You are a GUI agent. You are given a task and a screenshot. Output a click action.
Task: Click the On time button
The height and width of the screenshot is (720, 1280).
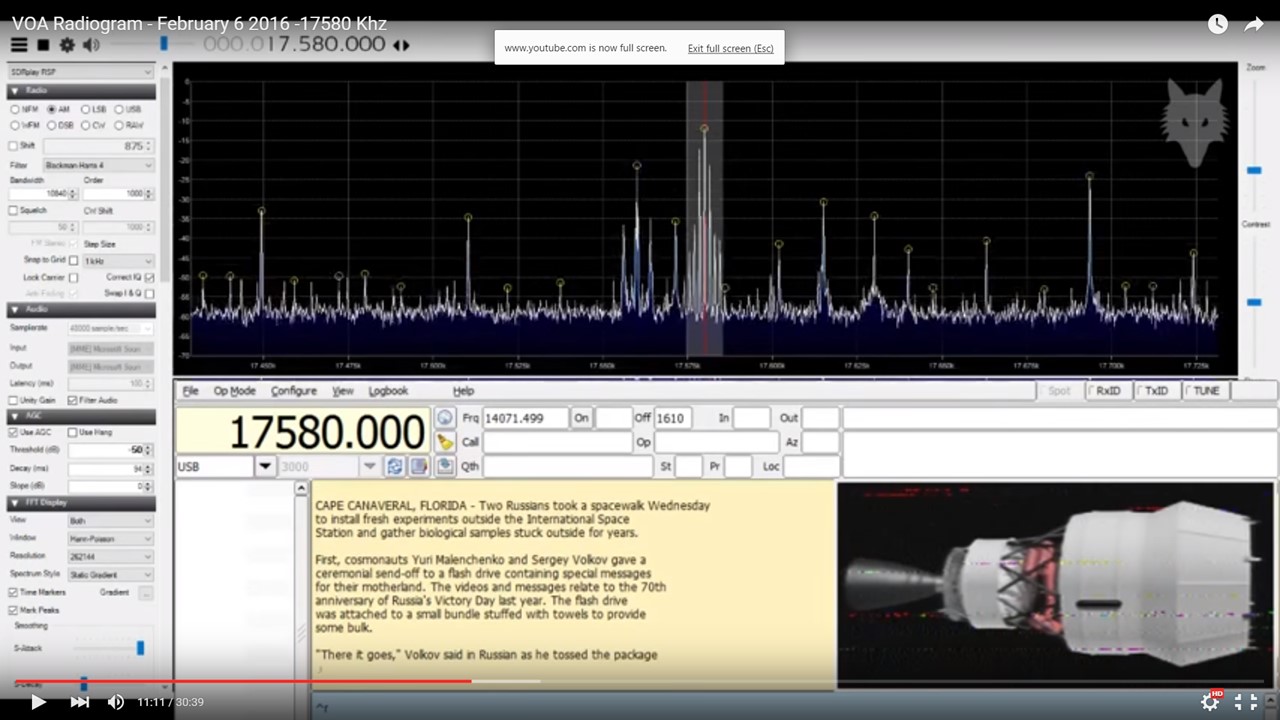click(581, 418)
